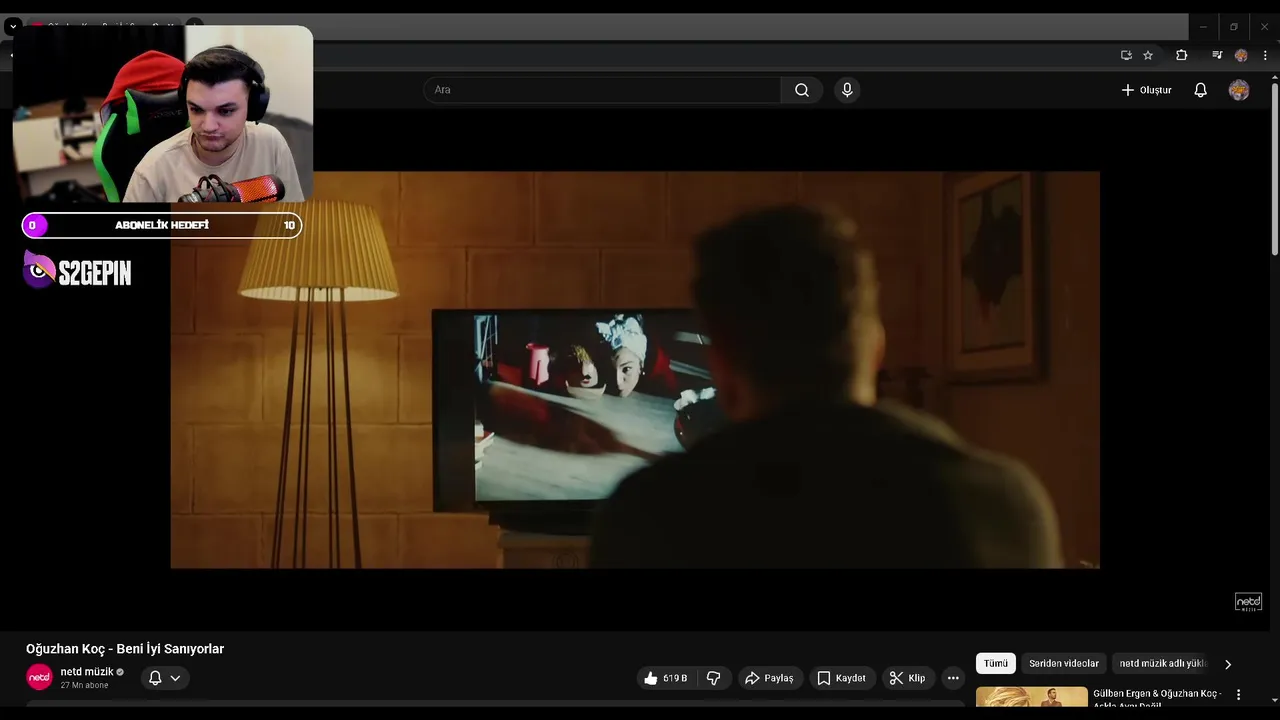
Task: Click the video player to pause playback
Action: [635, 370]
